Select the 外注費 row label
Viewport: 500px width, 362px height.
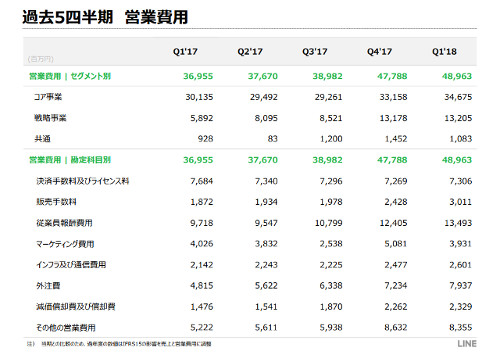pyautogui.click(x=48, y=285)
